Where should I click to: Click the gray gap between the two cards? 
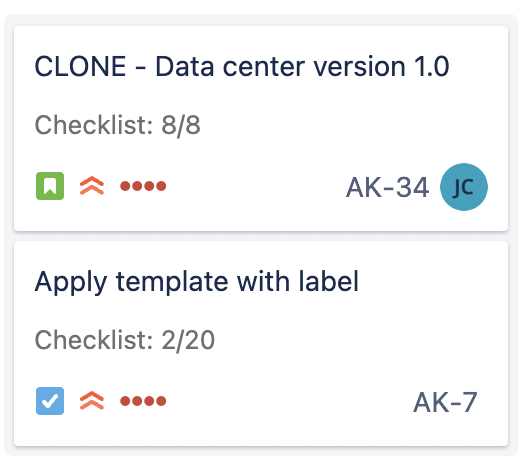(x=261, y=236)
